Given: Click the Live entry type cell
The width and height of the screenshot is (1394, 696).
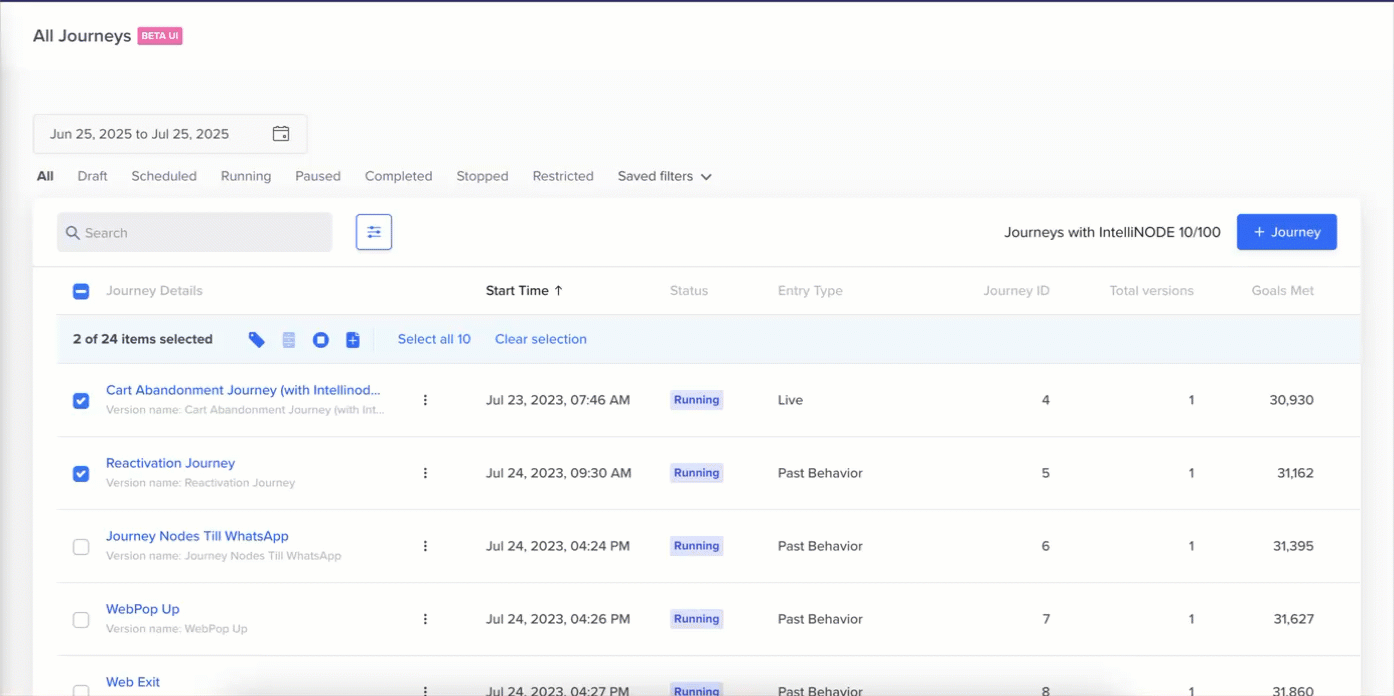Looking at the screenshot, I should [x=790, y=400].
